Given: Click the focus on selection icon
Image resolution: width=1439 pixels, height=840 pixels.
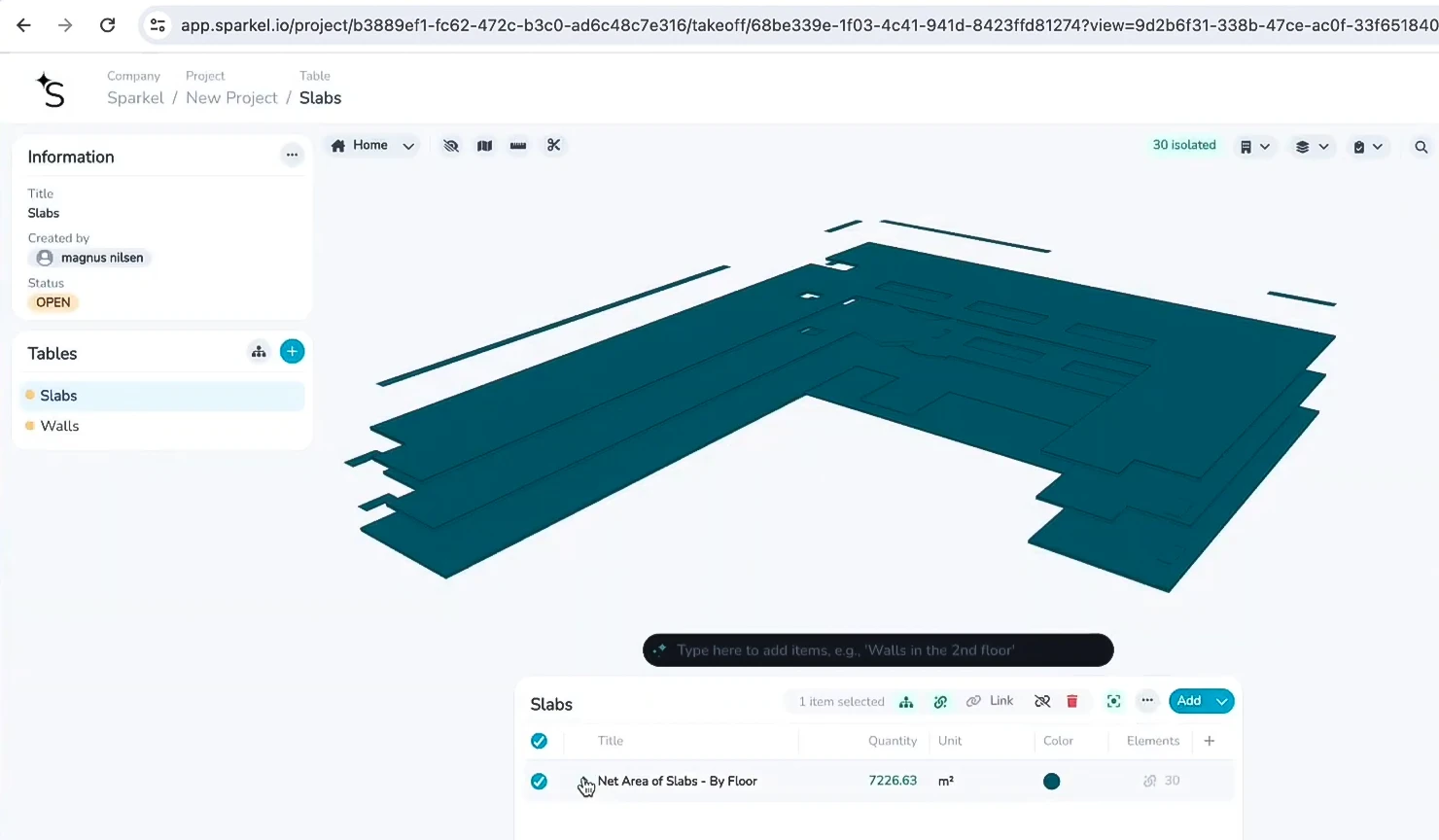Looking at the screenshot, I should pyautogui.click(x=1114, y=701).
